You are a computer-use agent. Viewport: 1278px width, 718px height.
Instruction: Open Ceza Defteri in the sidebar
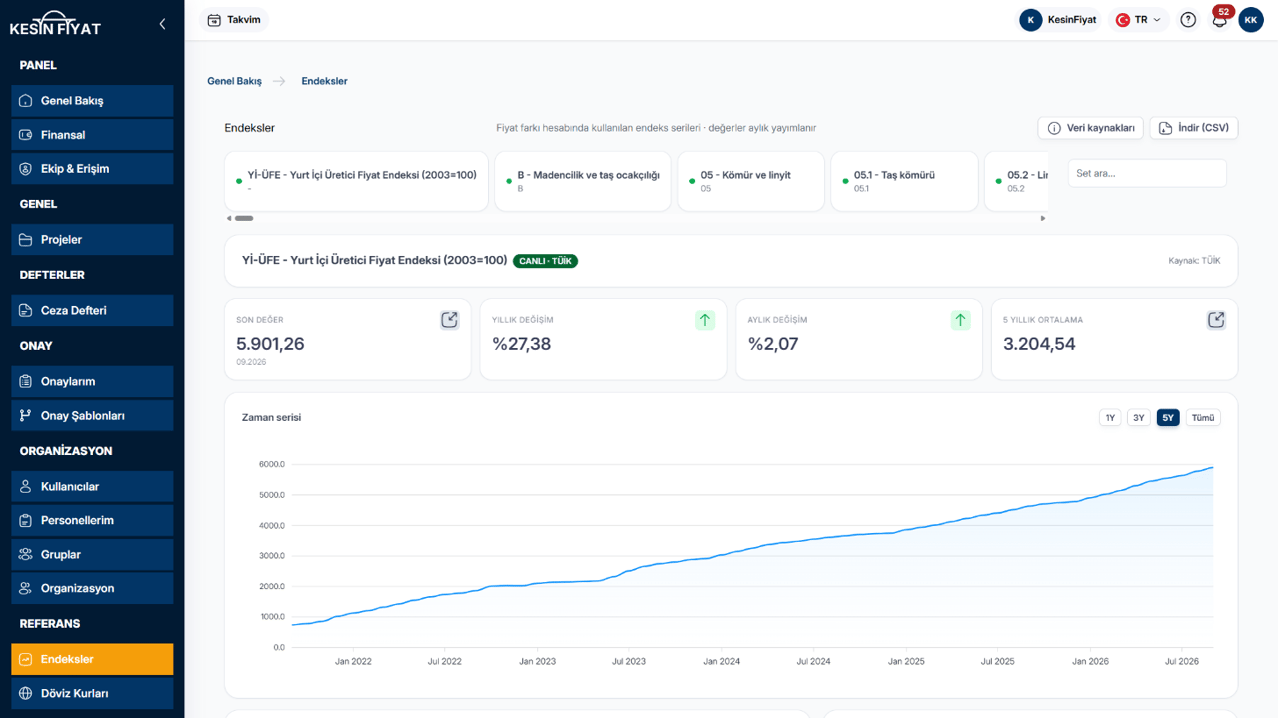coord(92,311)
